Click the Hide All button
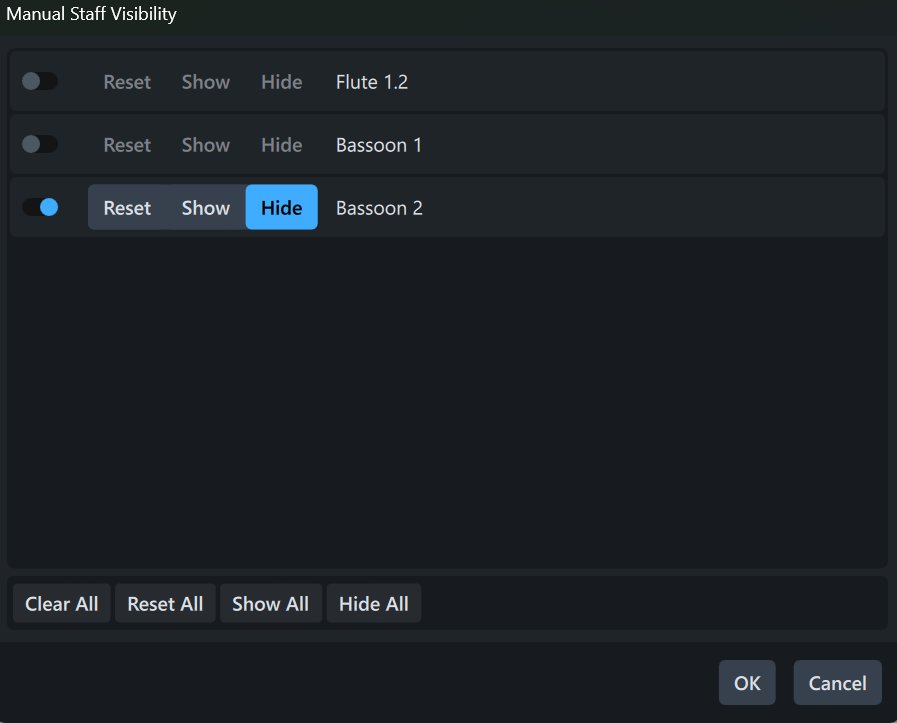This screenshot has width=897, height=723. click(x=374, y=604)
